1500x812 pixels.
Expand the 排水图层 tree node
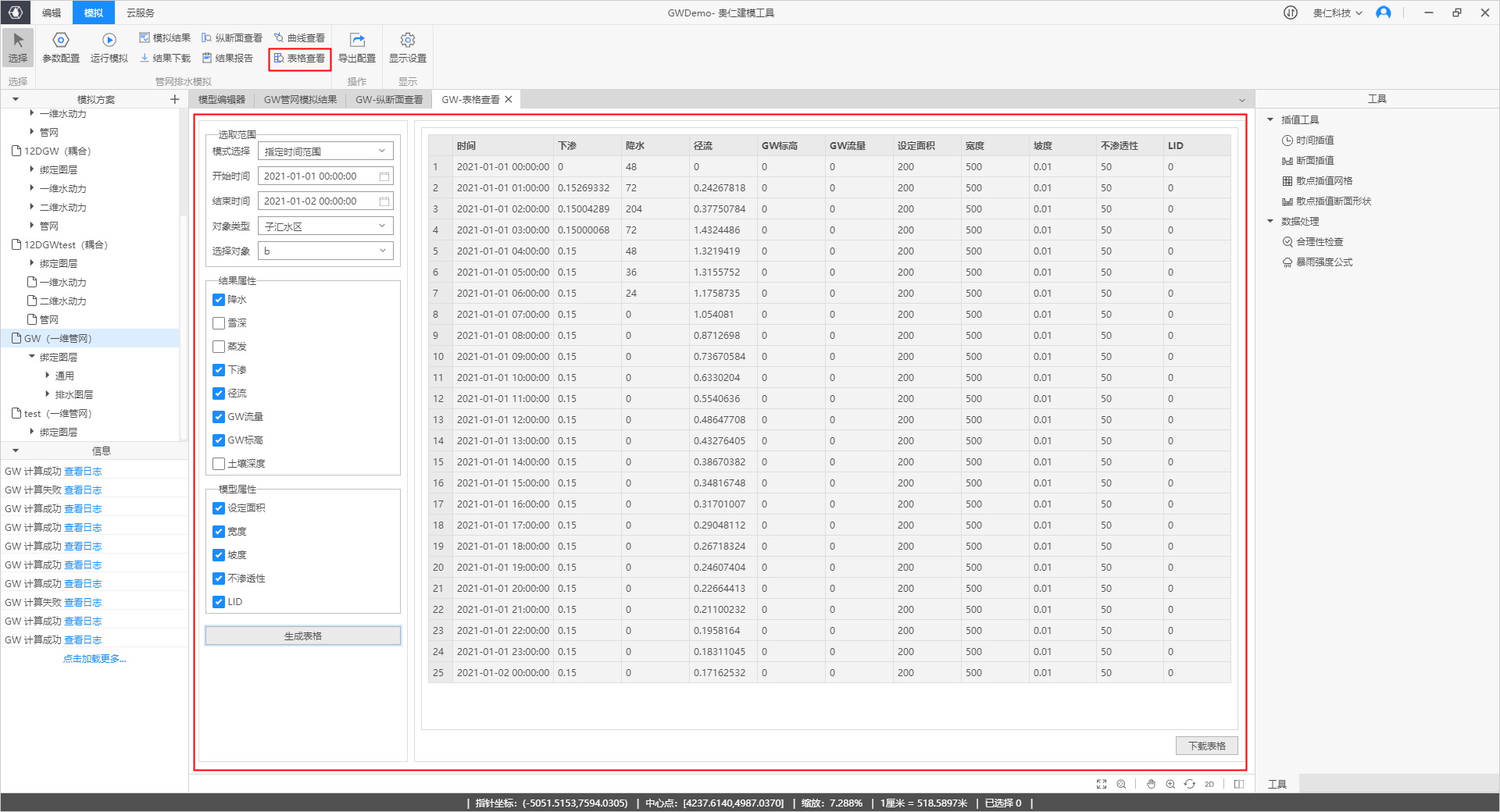click(48, 394)
